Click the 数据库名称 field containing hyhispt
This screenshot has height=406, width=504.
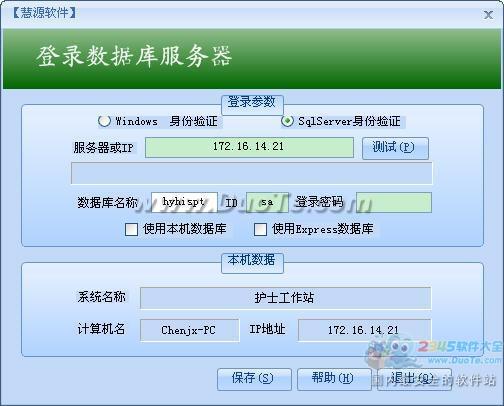(x=184, y=202)
